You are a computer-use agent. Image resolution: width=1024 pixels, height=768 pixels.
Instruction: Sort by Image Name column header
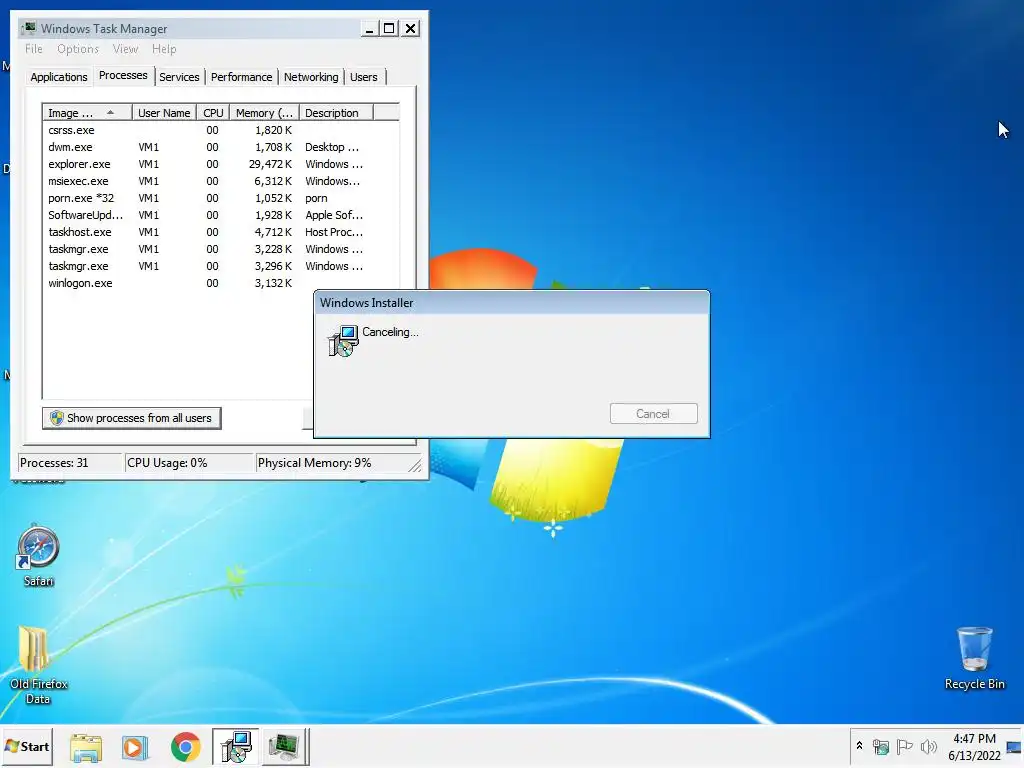pyautogui.click(x=87, y=113)
